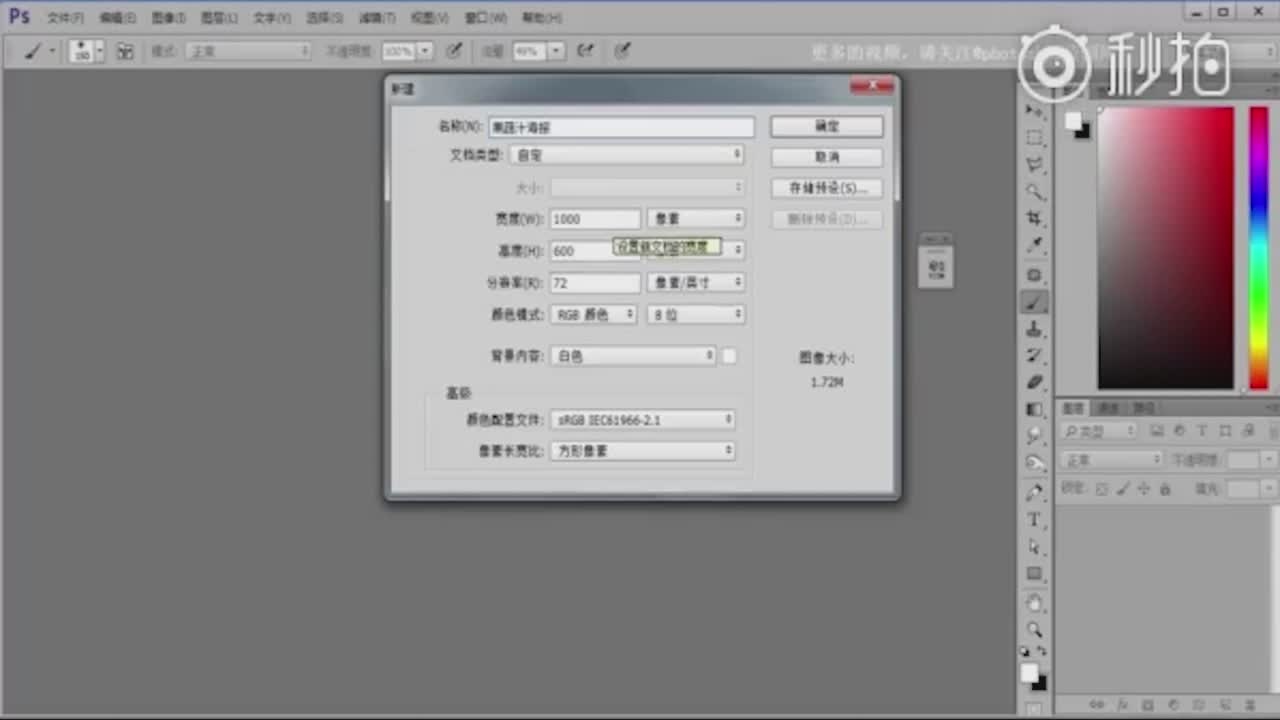Select the Zoom tool

1035,630
